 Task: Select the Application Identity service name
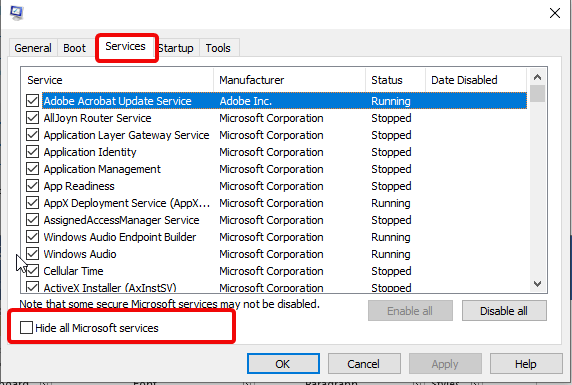90,152
